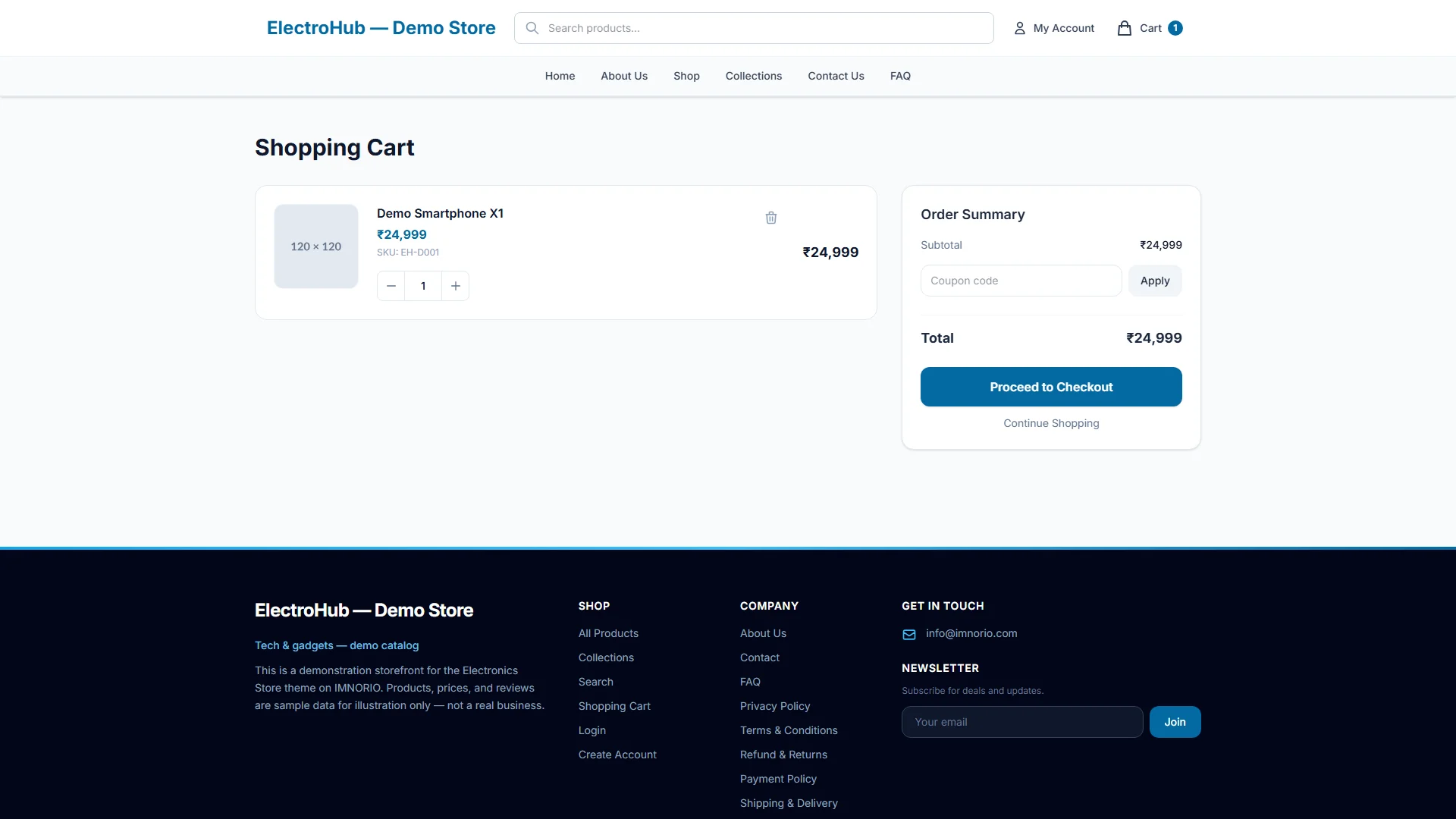Image resolution: width=1456 pixels, height=819 pixels.
Task: Open Demo Smartphone X1 product title
Action: click(440, 214)
